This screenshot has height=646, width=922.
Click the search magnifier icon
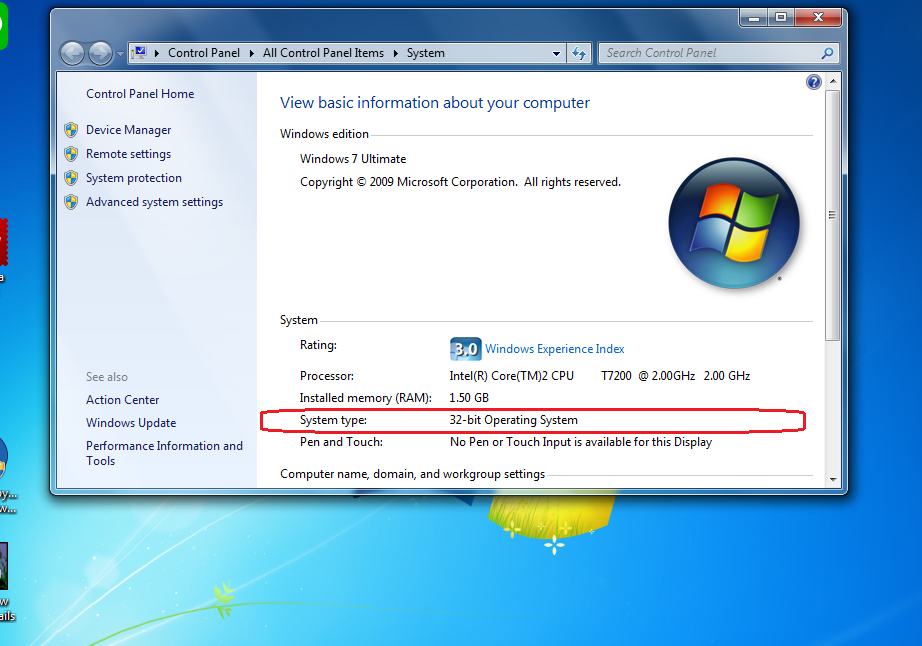827,53
